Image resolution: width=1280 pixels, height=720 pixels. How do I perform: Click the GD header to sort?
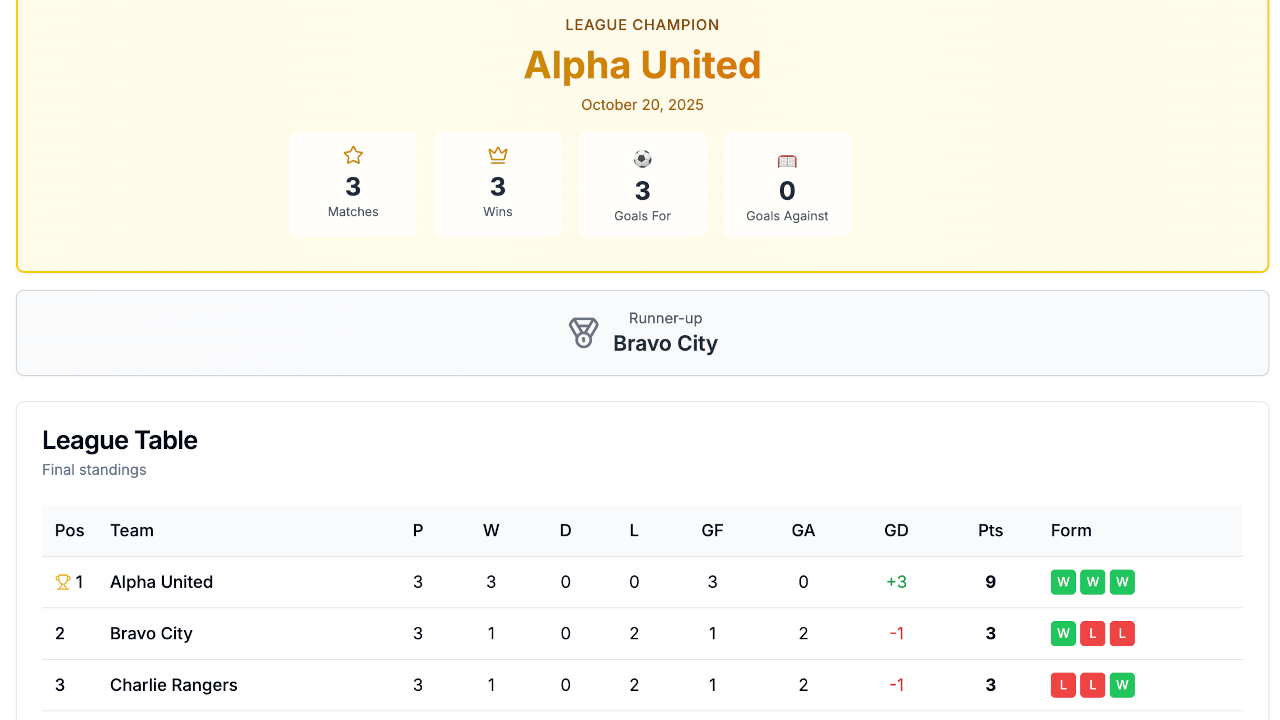(x=896, y=531)
